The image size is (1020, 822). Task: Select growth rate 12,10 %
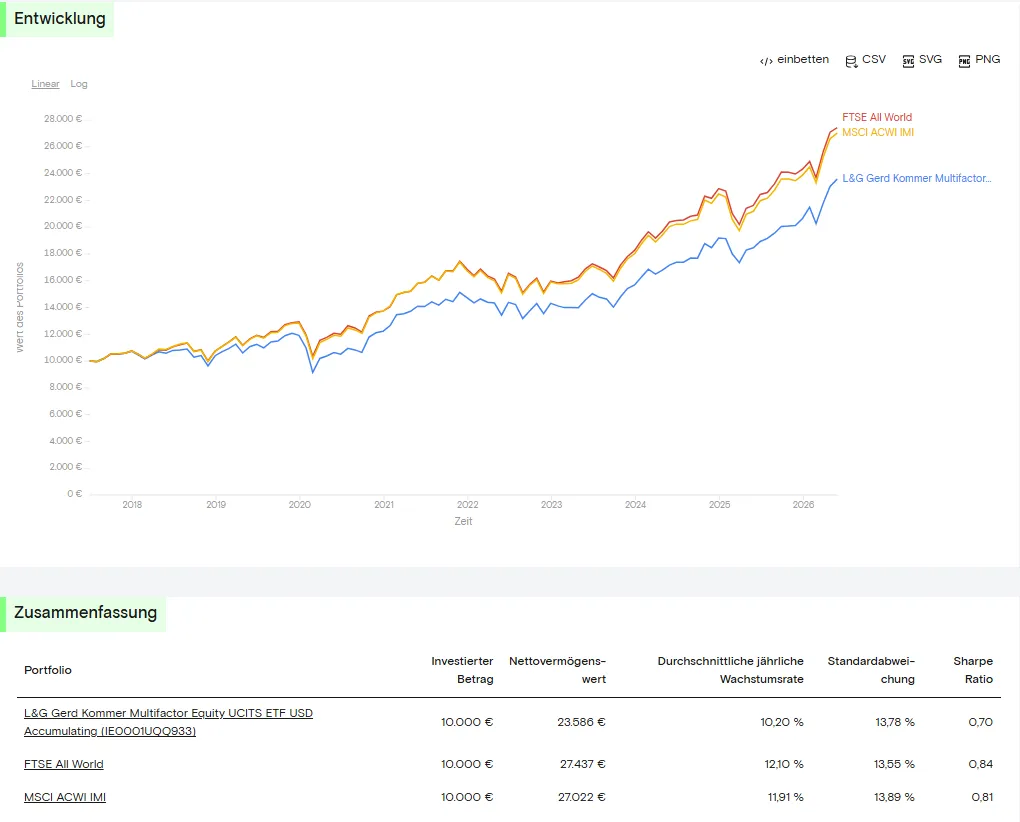point(784,764)
